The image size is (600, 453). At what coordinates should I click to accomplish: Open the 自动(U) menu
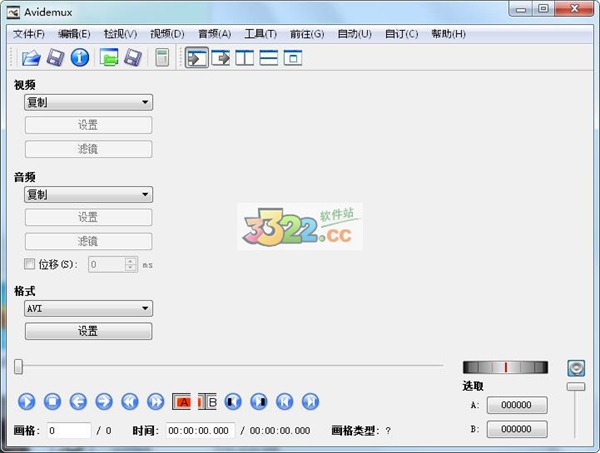pos(354,34)
